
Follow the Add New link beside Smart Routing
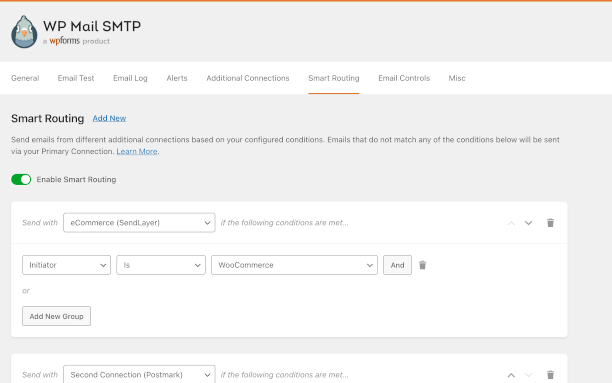[109, 118]
